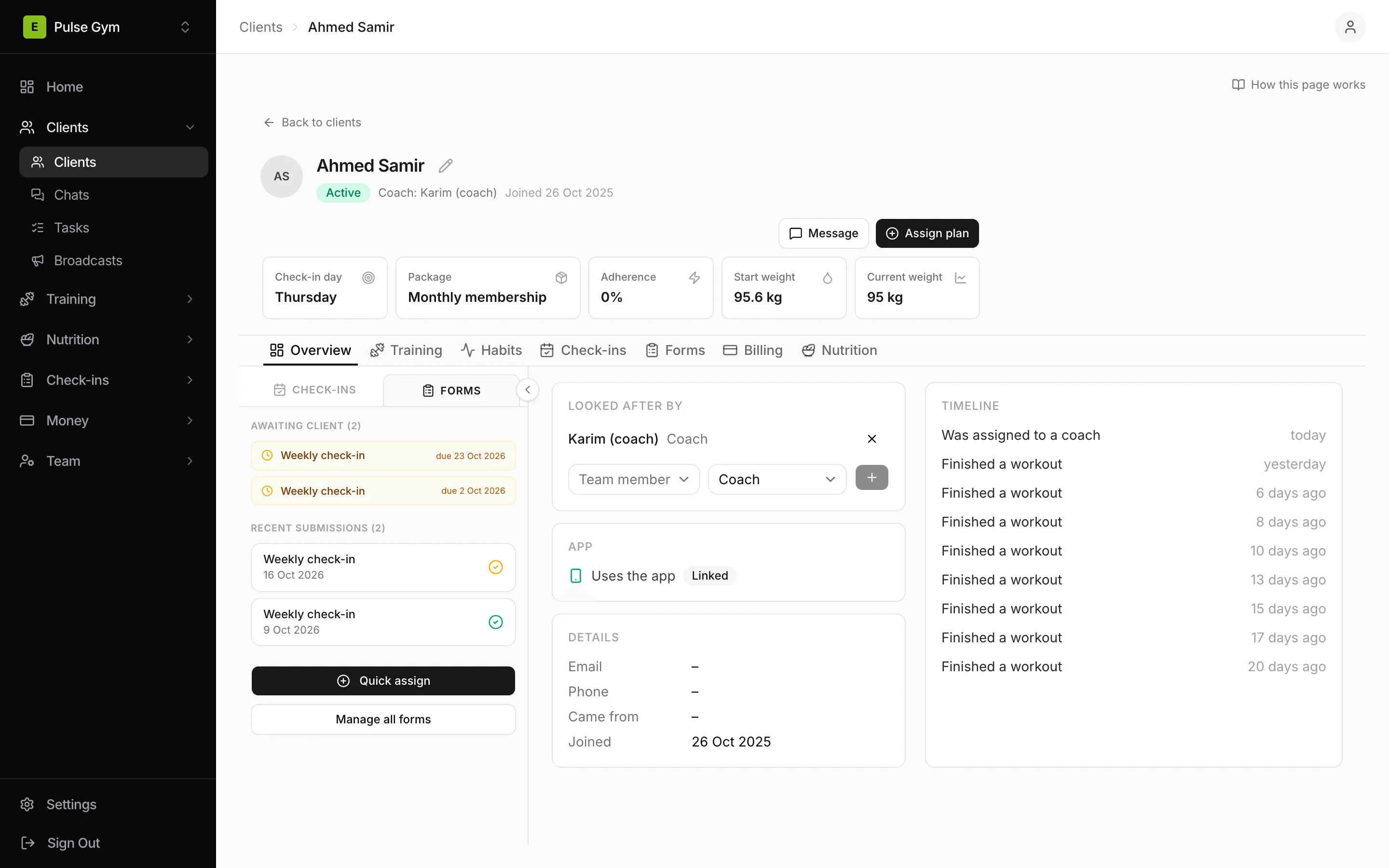The width and height of the screenshot is (1389, 868).
Task: Click the grey plus add team member button
Action: click(x=872, y=477)
